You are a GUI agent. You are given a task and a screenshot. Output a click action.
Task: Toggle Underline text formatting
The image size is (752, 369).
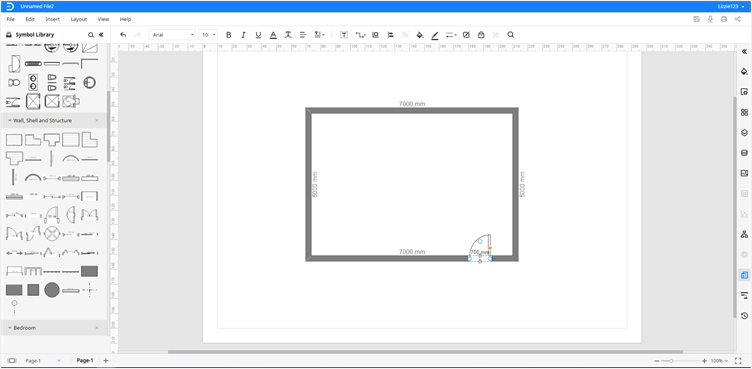click(258, 35)
